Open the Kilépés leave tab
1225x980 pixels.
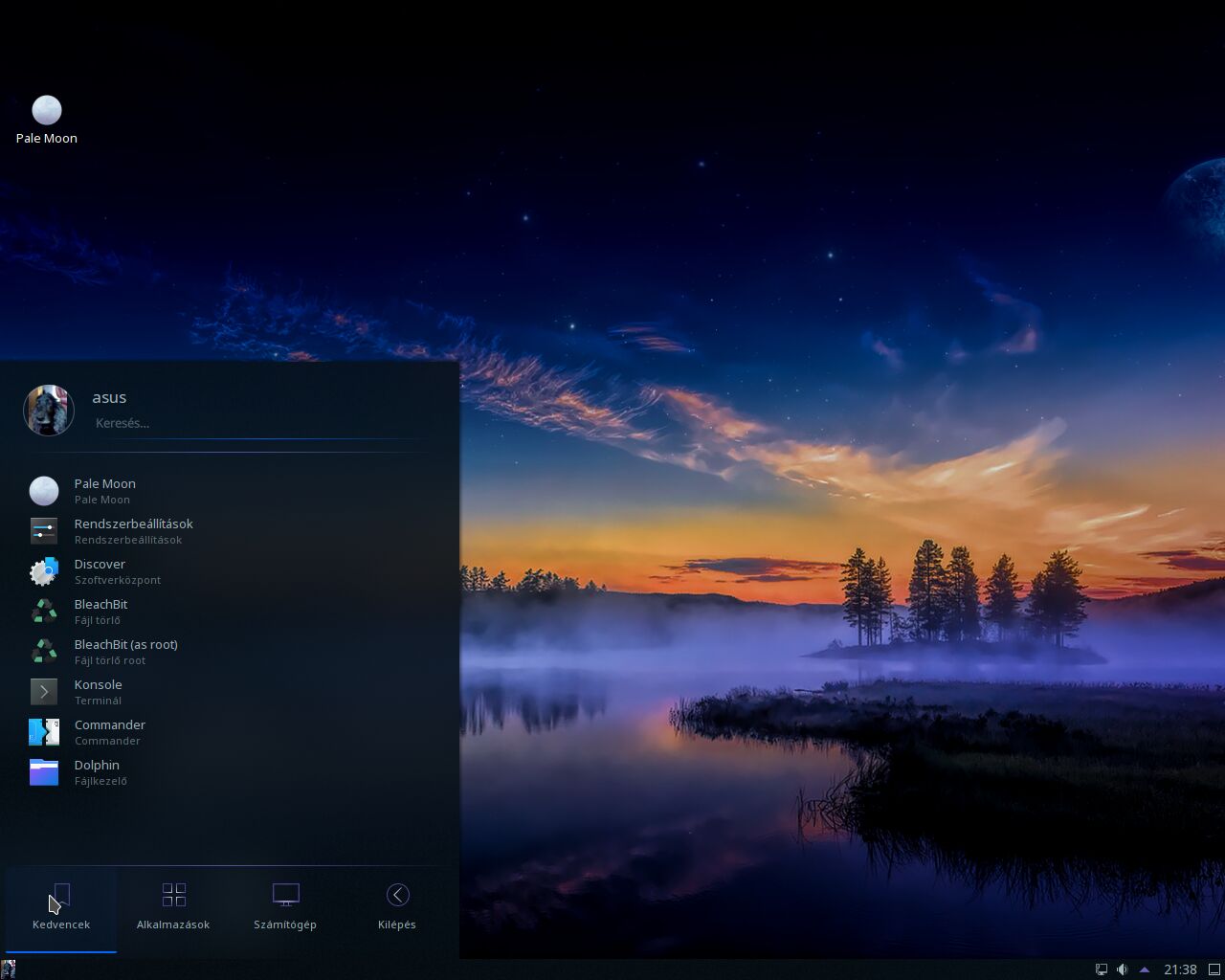coord(397,909)
